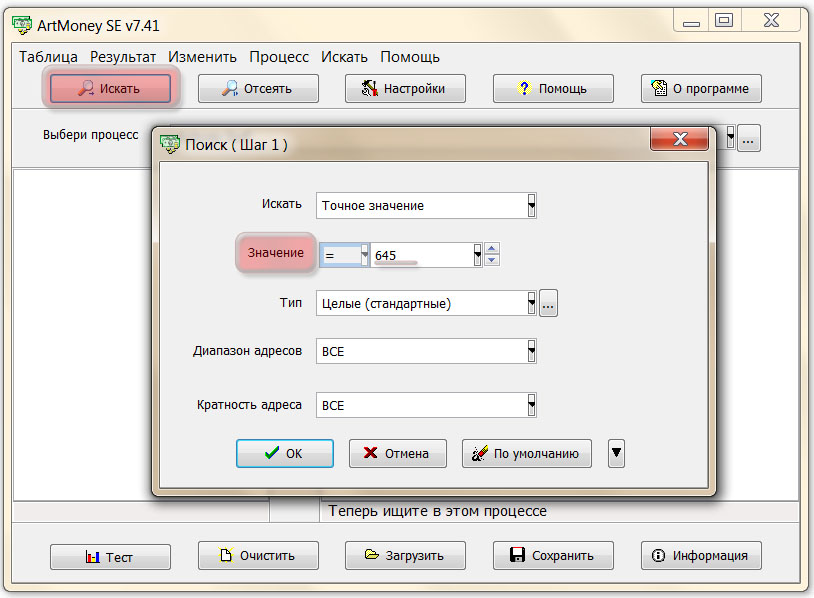Click the value field containing 645

coord(422,255)
